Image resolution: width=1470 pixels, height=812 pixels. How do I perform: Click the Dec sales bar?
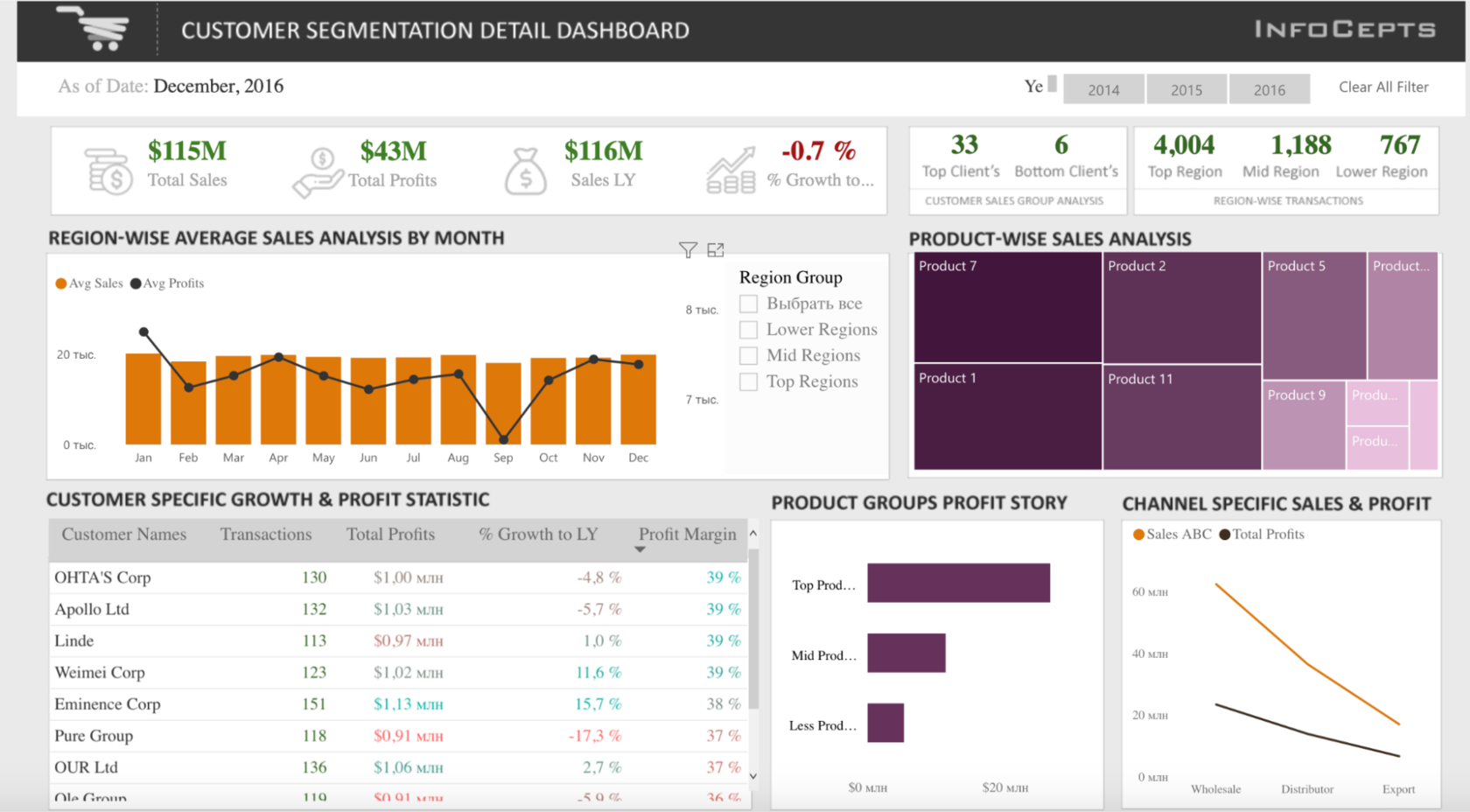click(x=638, y=400)
